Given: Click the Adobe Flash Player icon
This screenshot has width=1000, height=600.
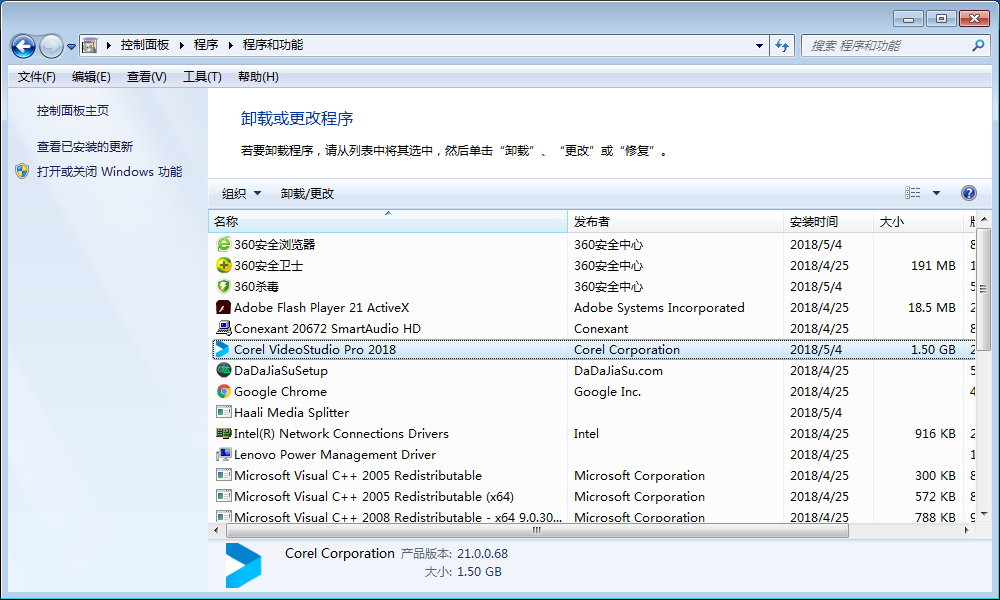Looking at the screenshot, I should [x=223, y=307].
